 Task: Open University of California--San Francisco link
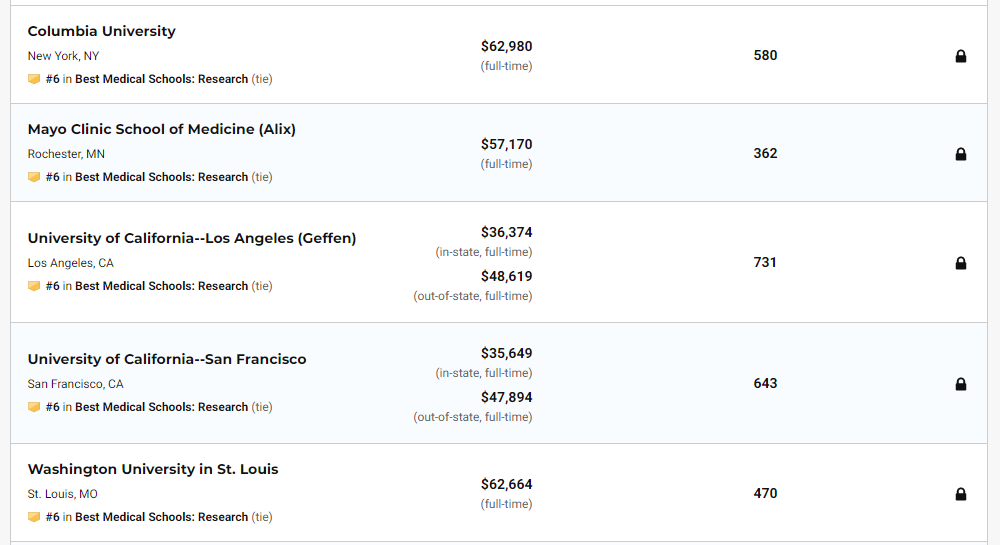(x=167, y=359)
